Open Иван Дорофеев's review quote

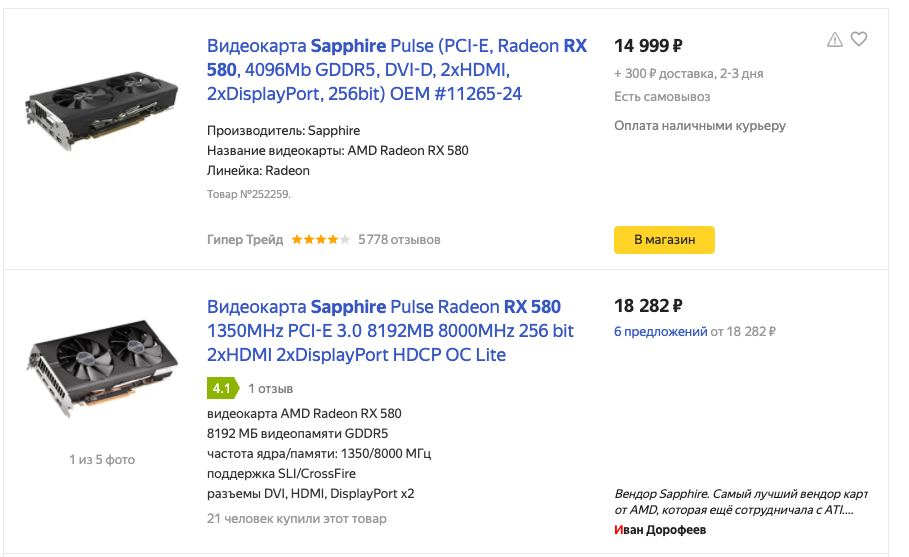(x=740, y=502)
